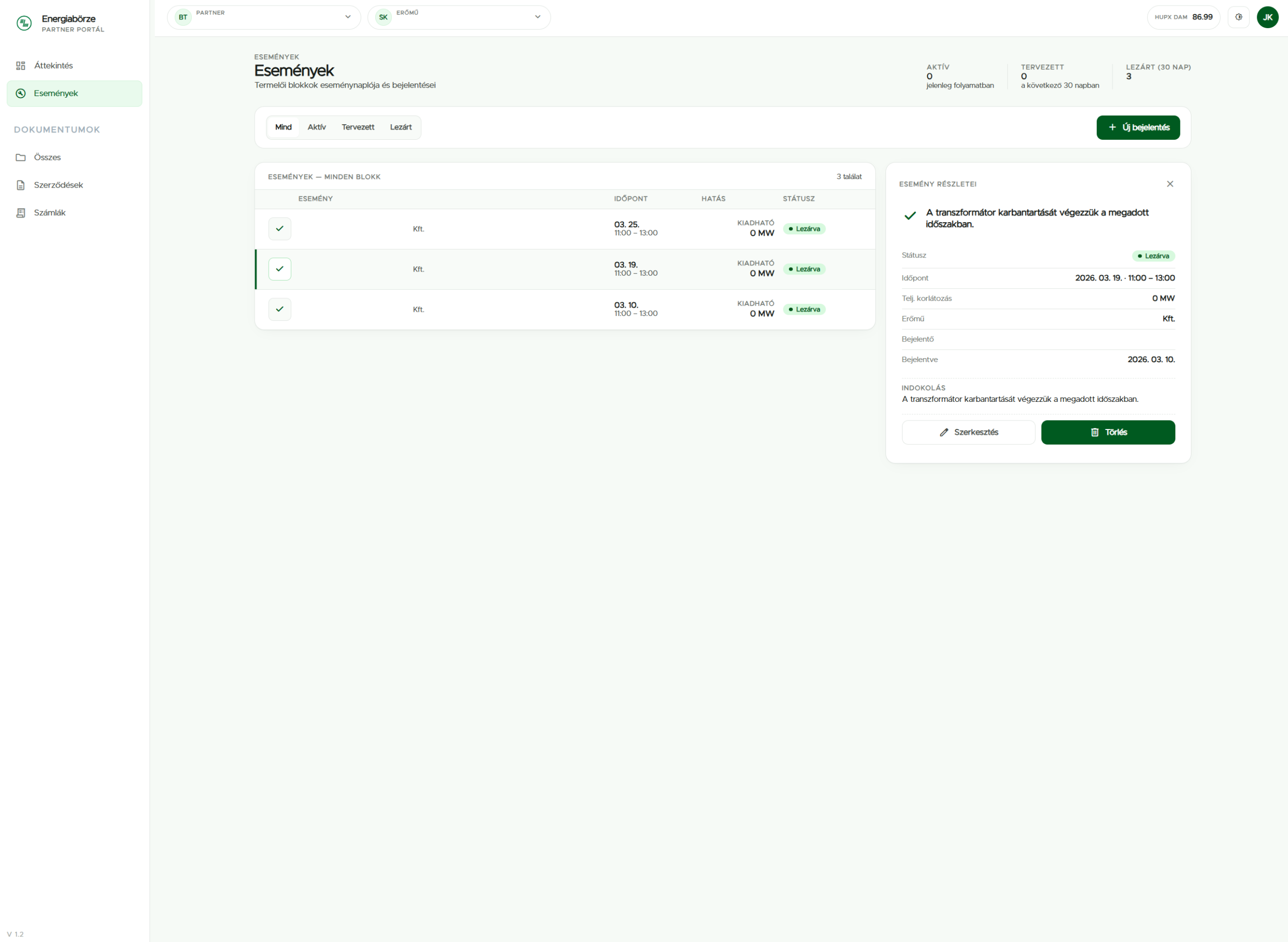Open Összes documents folder
The width and height of the screenshot is (1288, 942).
[x=74, y=157]
